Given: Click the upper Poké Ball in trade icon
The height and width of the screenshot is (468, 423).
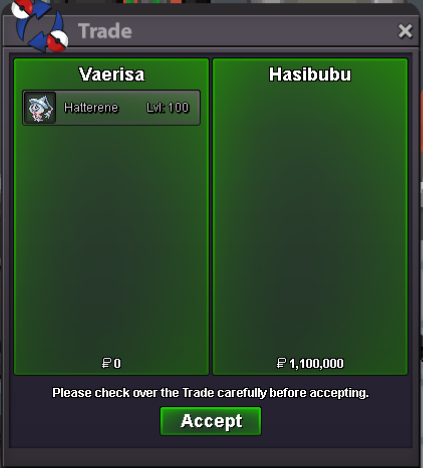Looking at the screenshot, I should (x=22, y=9).
